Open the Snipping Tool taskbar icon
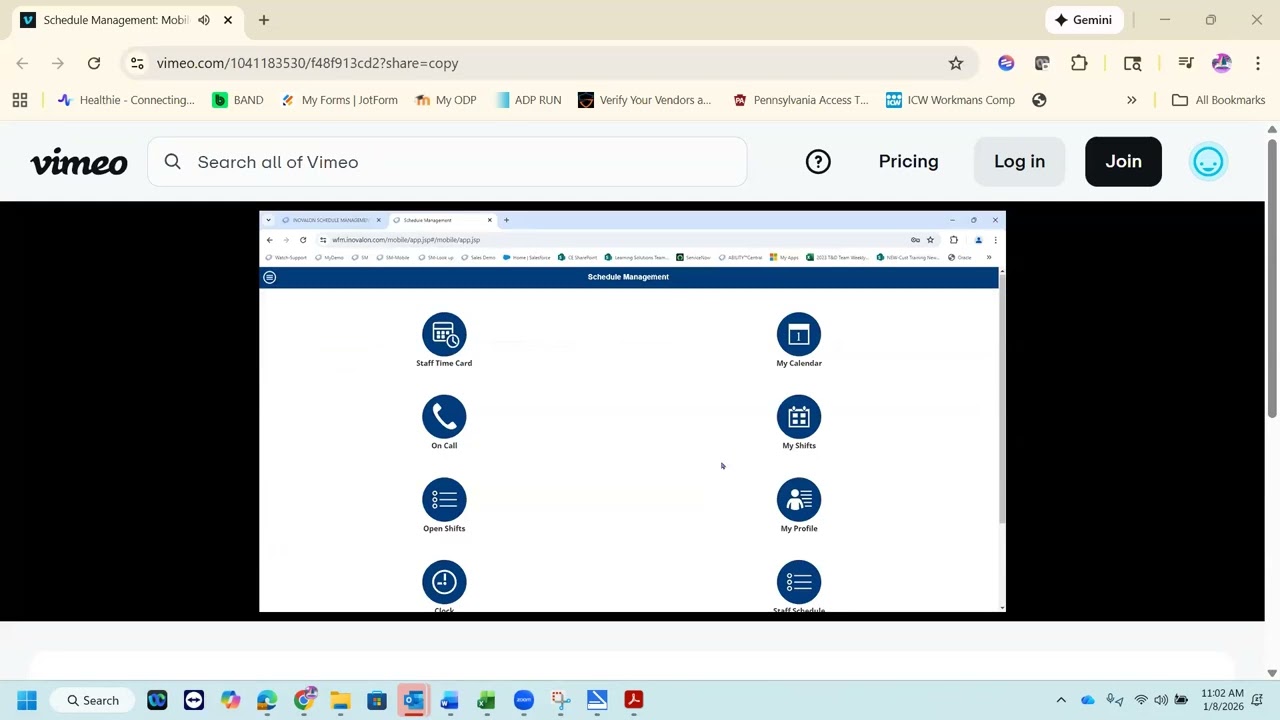The width and height of the screenshot is (1280, 720). coord(561,700)
